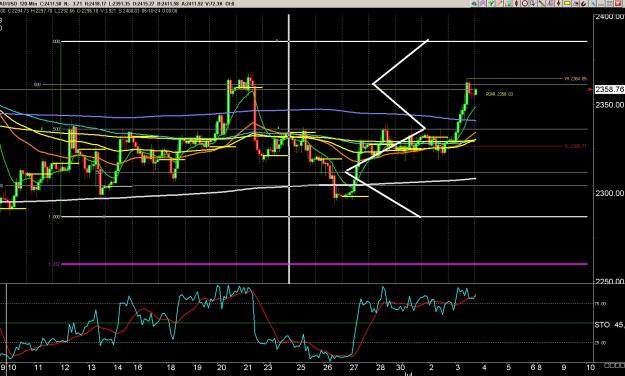Click the top white horizontal Fibonacci line
This screenshot has height=376, width=625.
(x=324, y=41)
